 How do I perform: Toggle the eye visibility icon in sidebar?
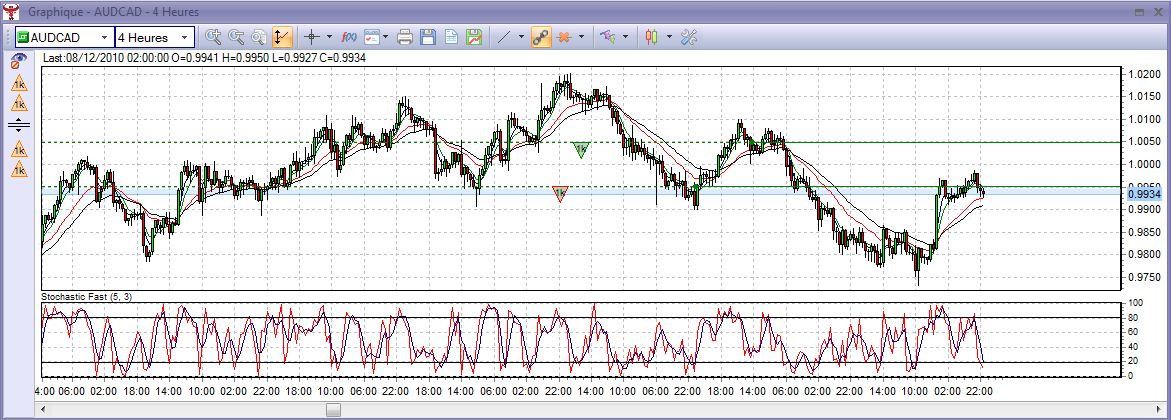click(x=18, y=61)
